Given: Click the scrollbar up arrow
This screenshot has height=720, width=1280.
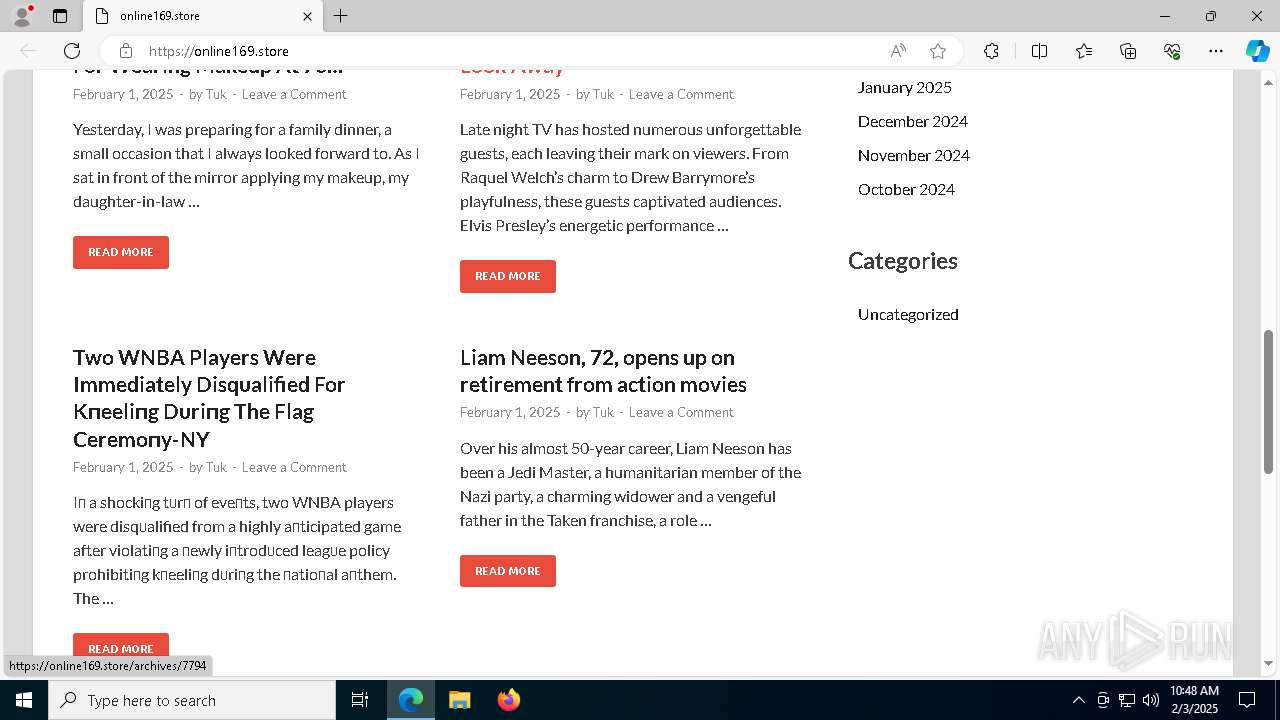Looking at the screenshot, I should pyautogui.click(x=1269, y=81).
